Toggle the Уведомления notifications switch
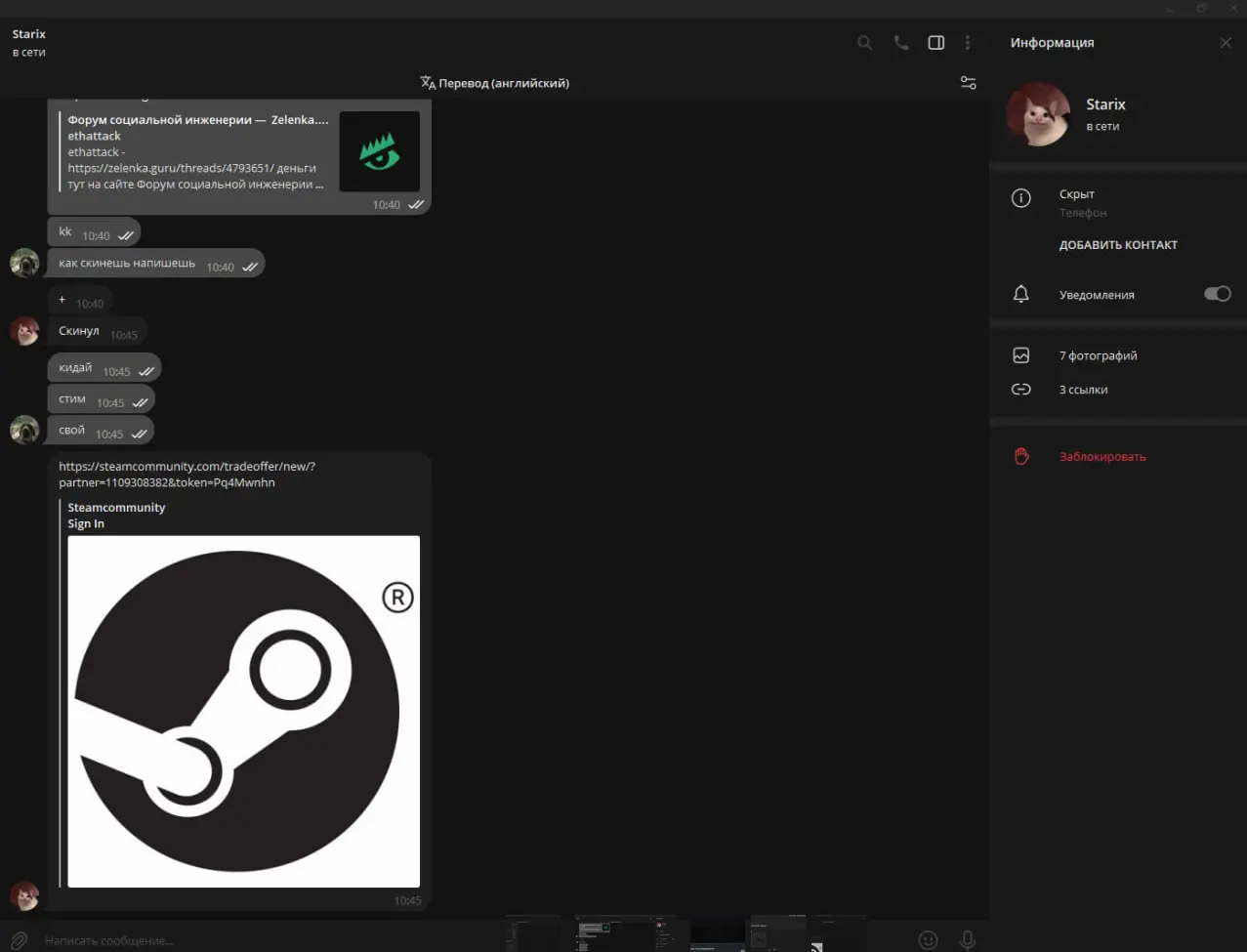1247x952 pixels. (1217, 294)
